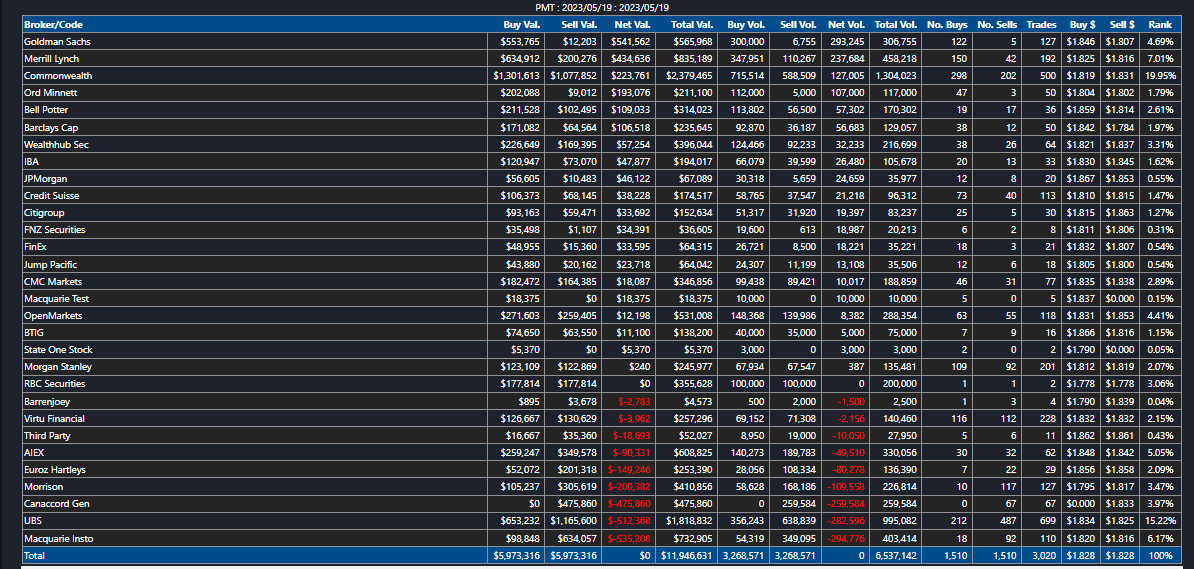Select the IBA broker name
1194x569 pixels.
tap(32, 161)
